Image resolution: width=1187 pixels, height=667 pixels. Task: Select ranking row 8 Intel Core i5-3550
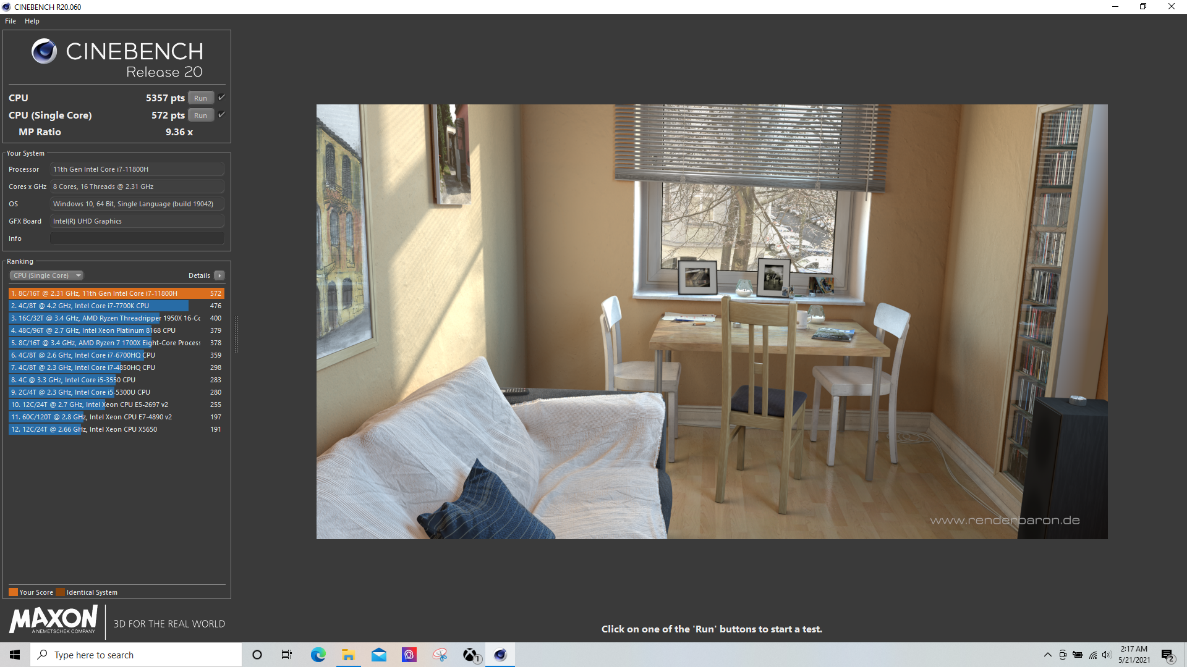click(117, 380)
